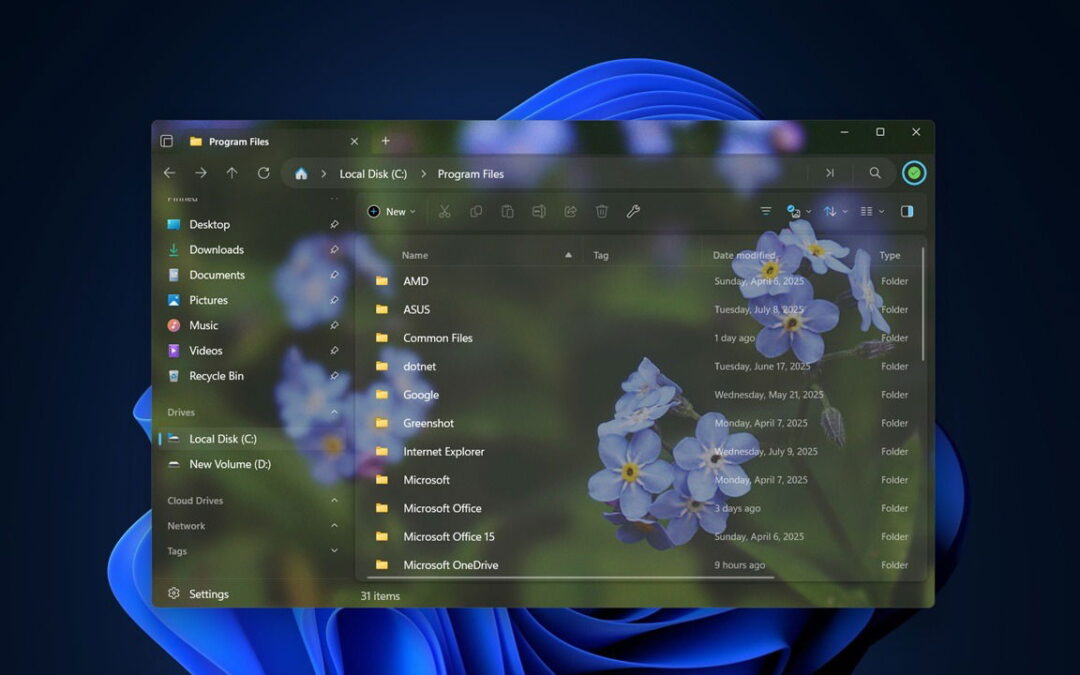
Task: Go up one directory level
Action: coord(232,173)
